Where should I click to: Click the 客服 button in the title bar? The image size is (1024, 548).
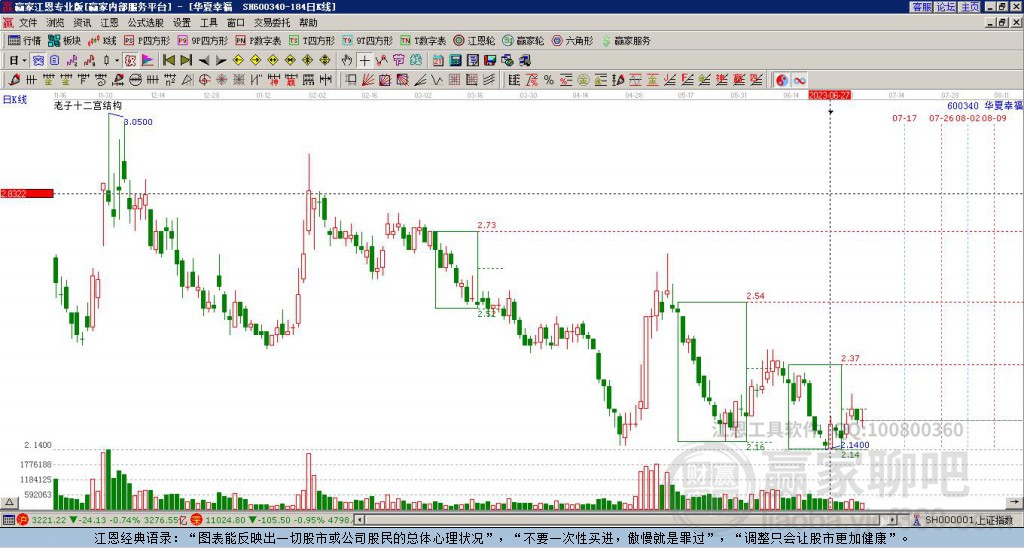coord(921,7)
